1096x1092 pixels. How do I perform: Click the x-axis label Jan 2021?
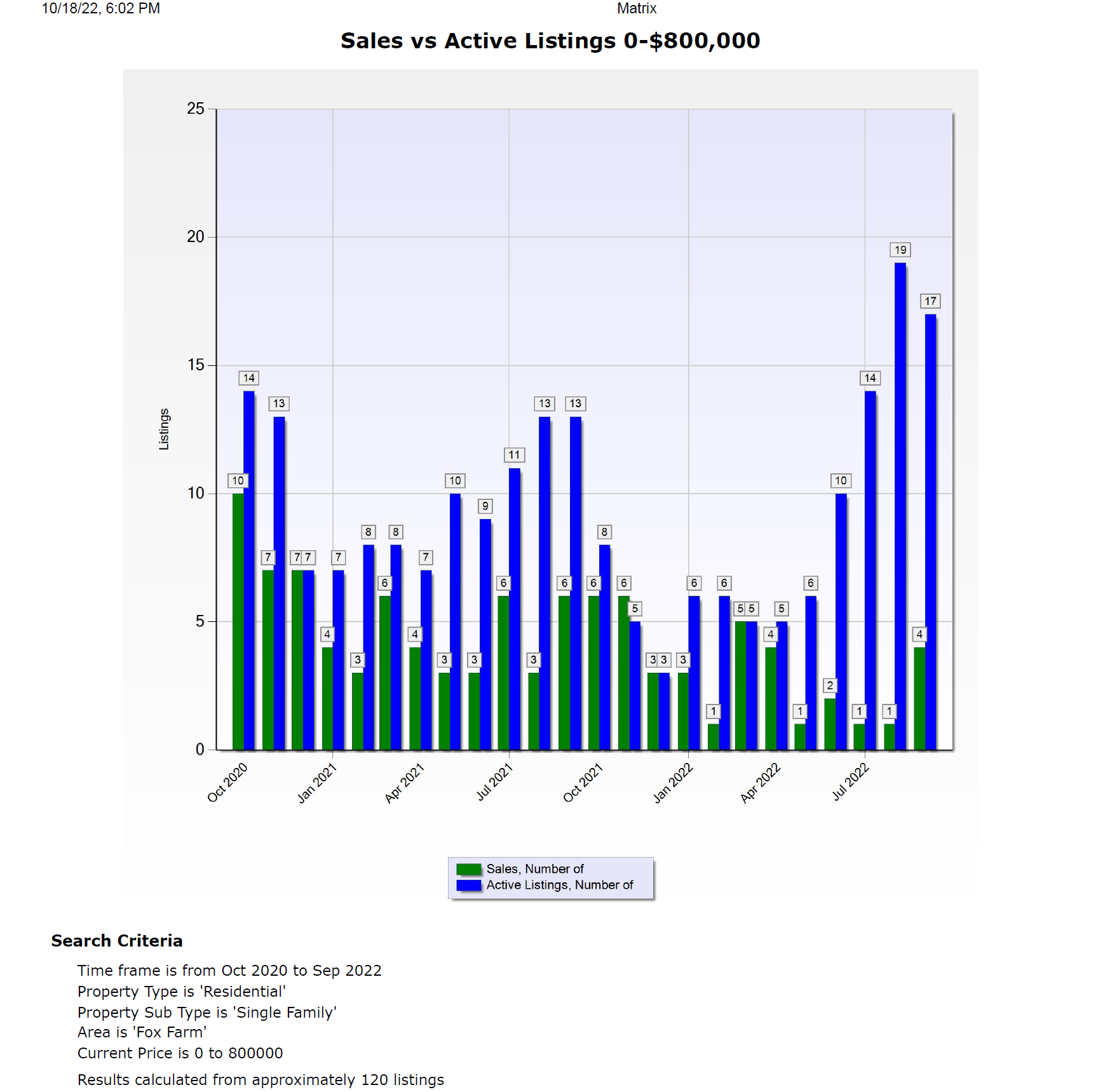(317, 783)
